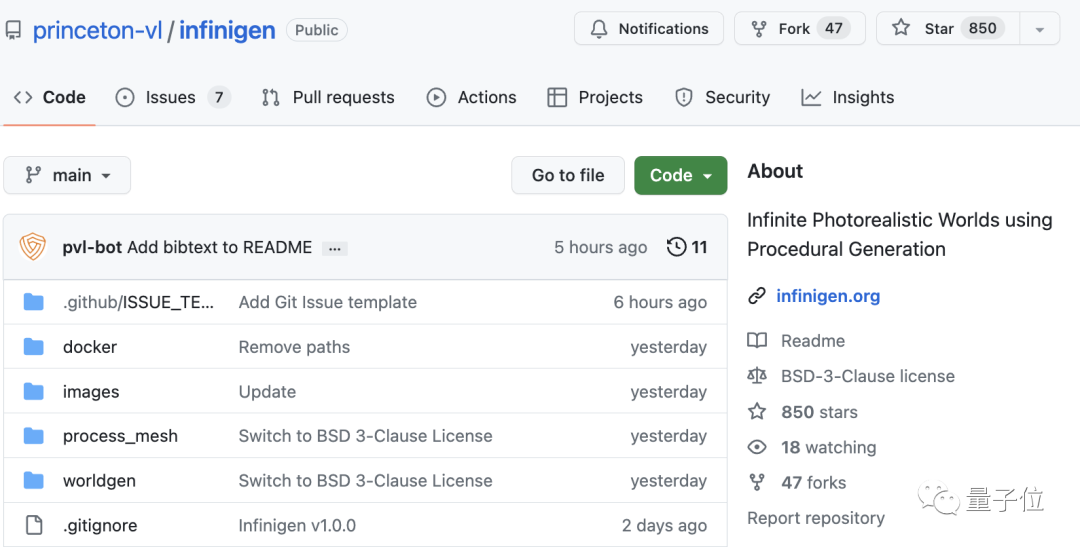Expand the green Code dropdown
This screenshot has height=547, width=1080.
[x=680, y=175]
